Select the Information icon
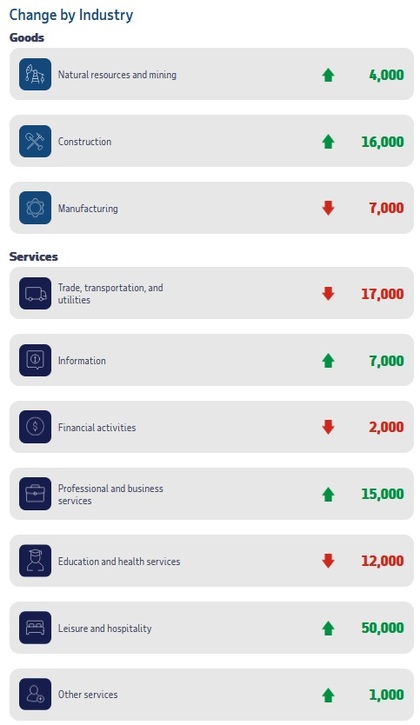 point(35,360)
